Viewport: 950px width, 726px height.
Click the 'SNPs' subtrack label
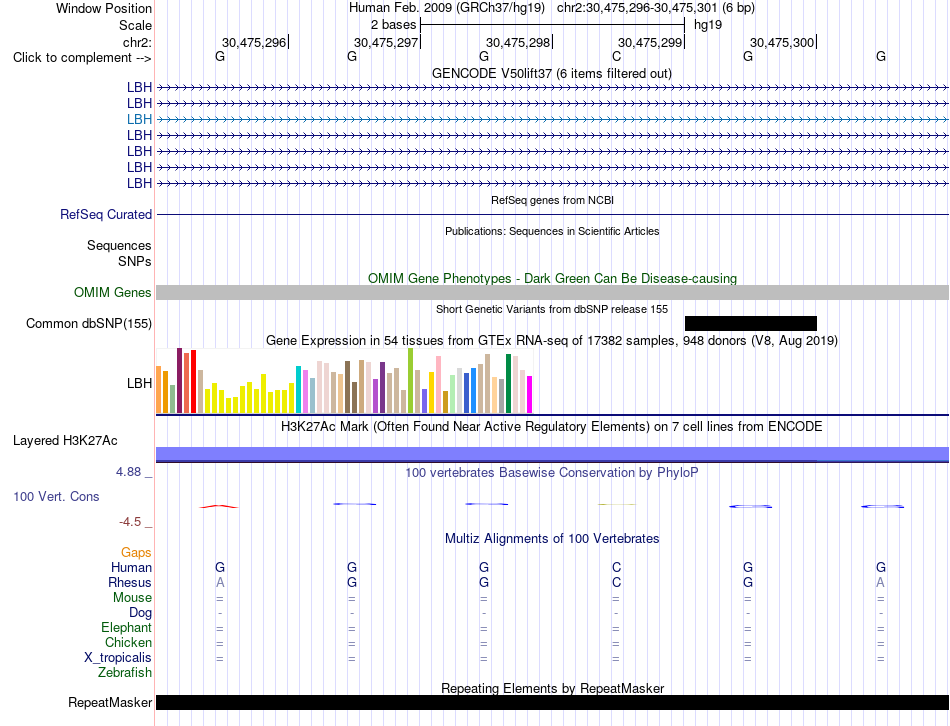135,261
